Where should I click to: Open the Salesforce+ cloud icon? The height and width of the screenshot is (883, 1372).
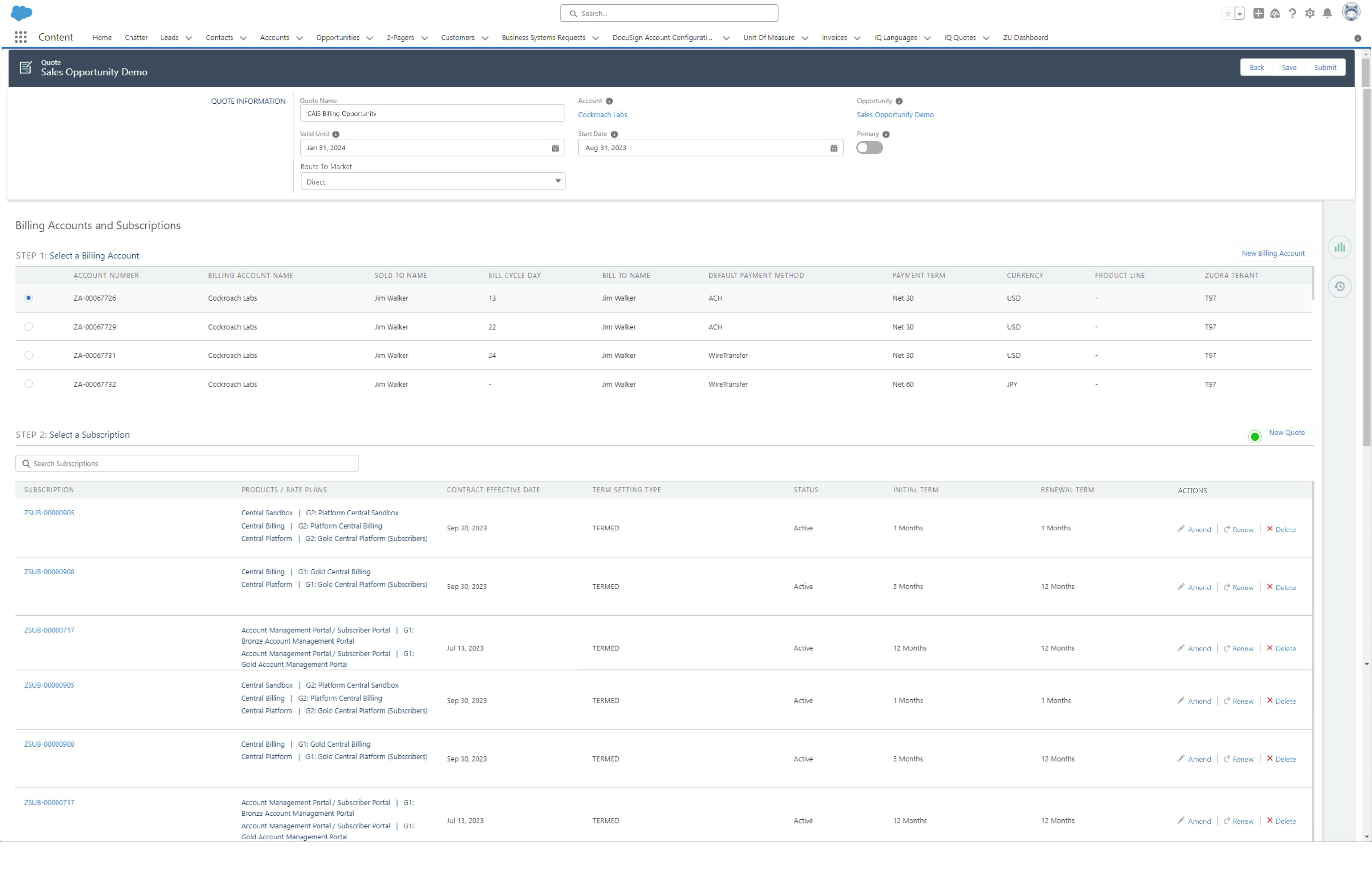[1275, 13]
